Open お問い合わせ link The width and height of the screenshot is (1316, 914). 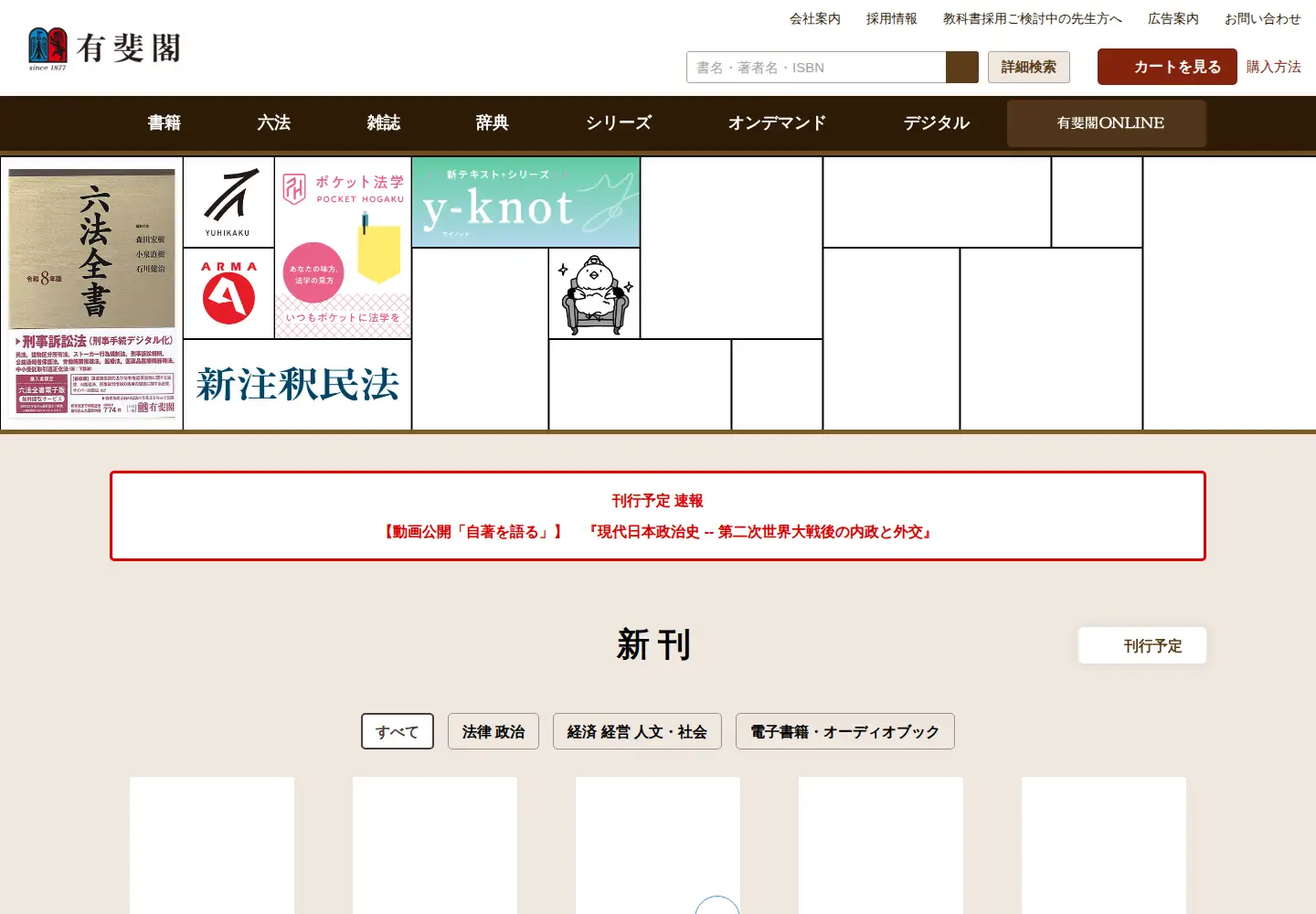click(1262, 18)
